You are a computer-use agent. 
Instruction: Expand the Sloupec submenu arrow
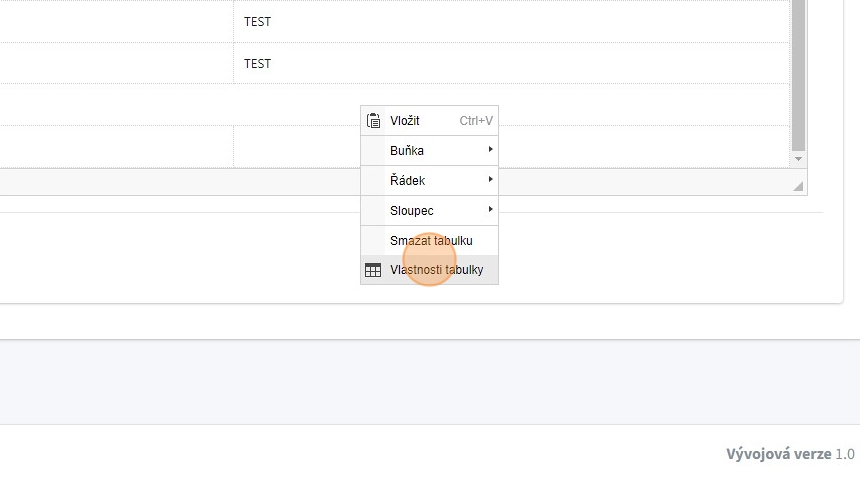pos(490,210)
